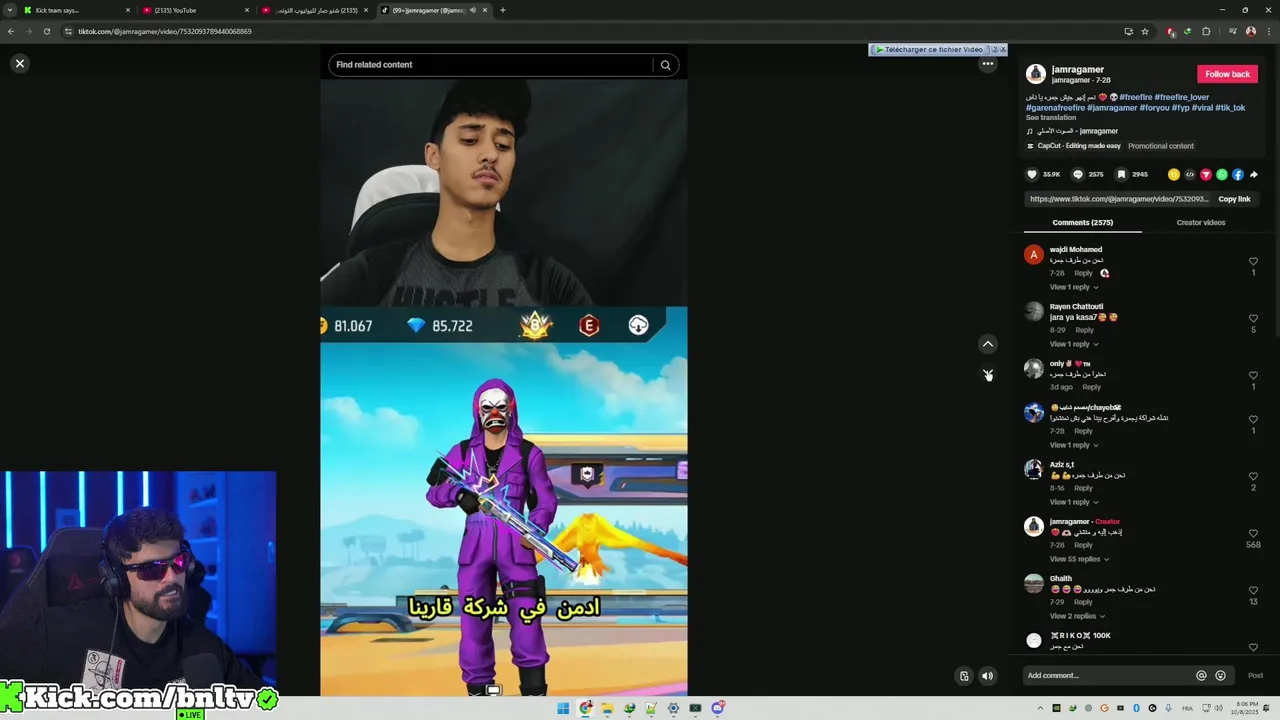Expand View 1 reply under Rayen Chattouti
The height and width of the screenshot is (720, 1280).
coord(1073,344)
